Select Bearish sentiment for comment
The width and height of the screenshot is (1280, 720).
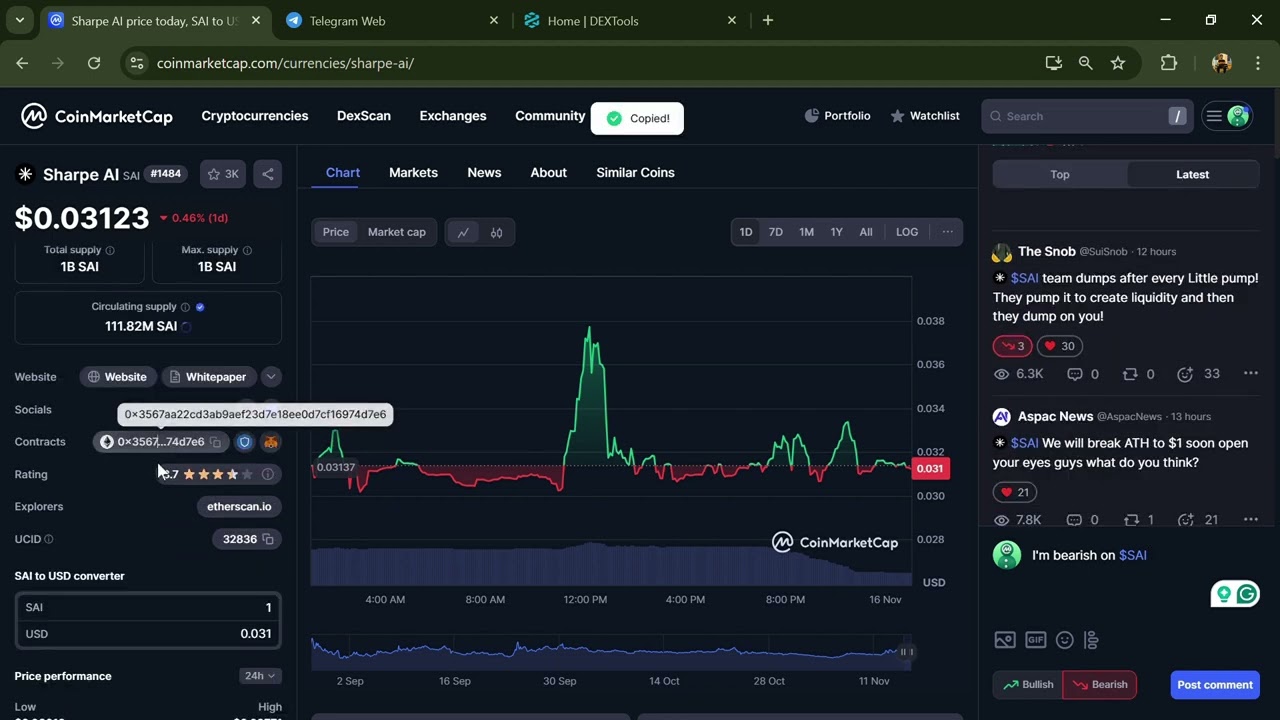click(x=1099, y=685)
